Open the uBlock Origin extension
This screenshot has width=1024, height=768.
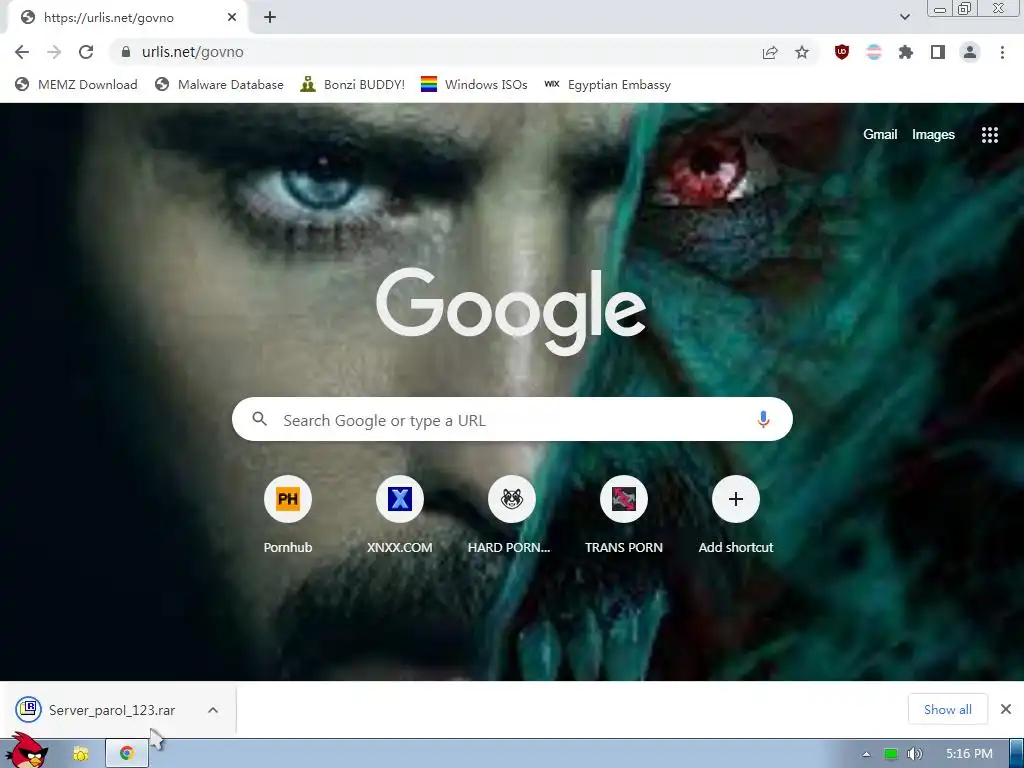[x=842, y=52]
